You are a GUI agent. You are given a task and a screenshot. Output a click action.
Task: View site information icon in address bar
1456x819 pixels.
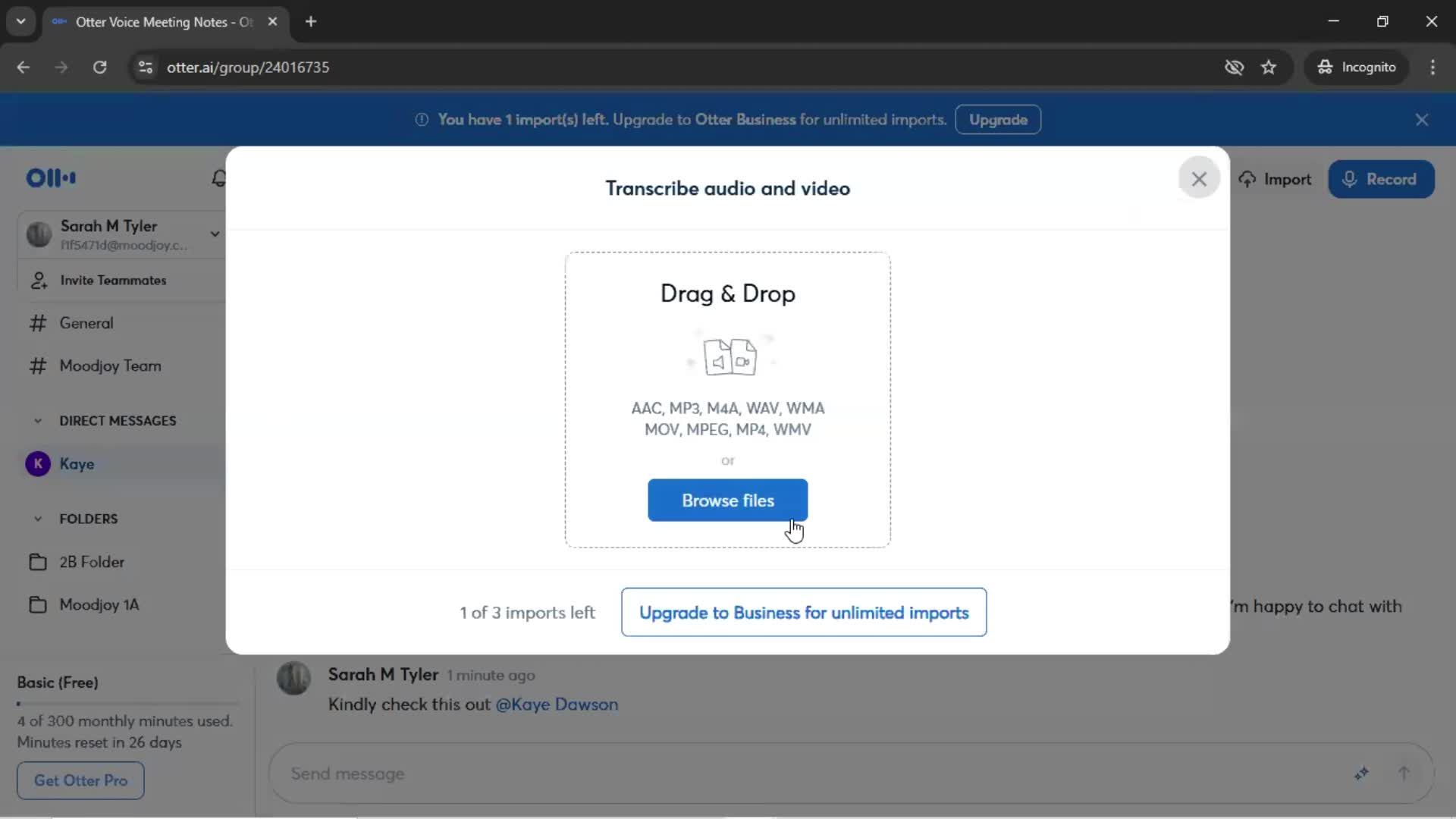(x=146, y=67)
